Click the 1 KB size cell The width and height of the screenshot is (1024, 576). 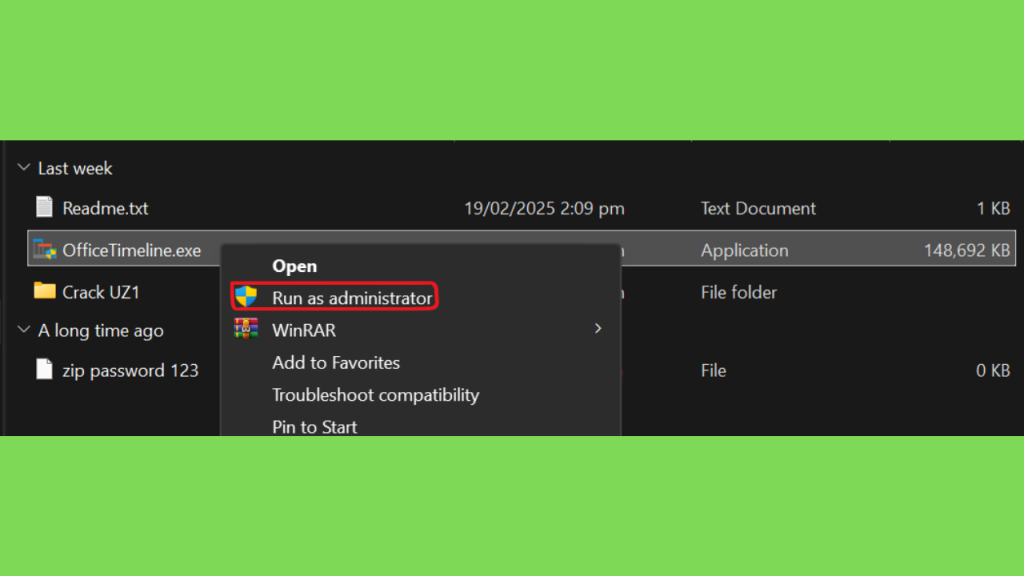[993, 208]
